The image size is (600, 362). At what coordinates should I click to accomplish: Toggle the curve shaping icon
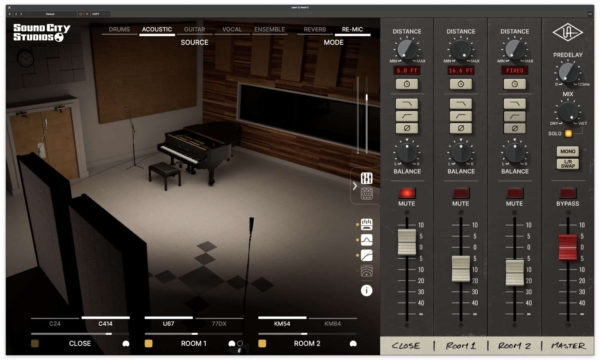pos(367,255)
